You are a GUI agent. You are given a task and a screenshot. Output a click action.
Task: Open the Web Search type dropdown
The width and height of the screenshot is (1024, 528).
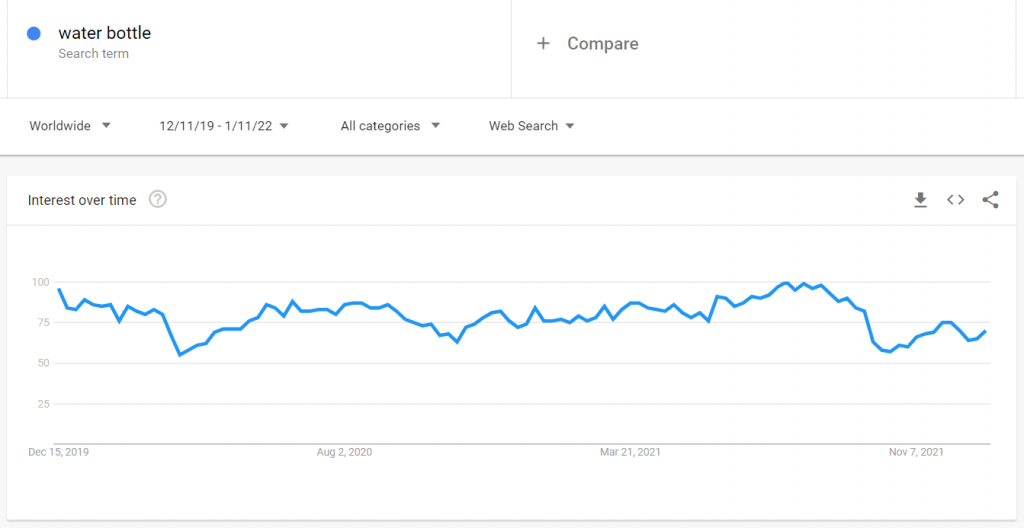532,126
